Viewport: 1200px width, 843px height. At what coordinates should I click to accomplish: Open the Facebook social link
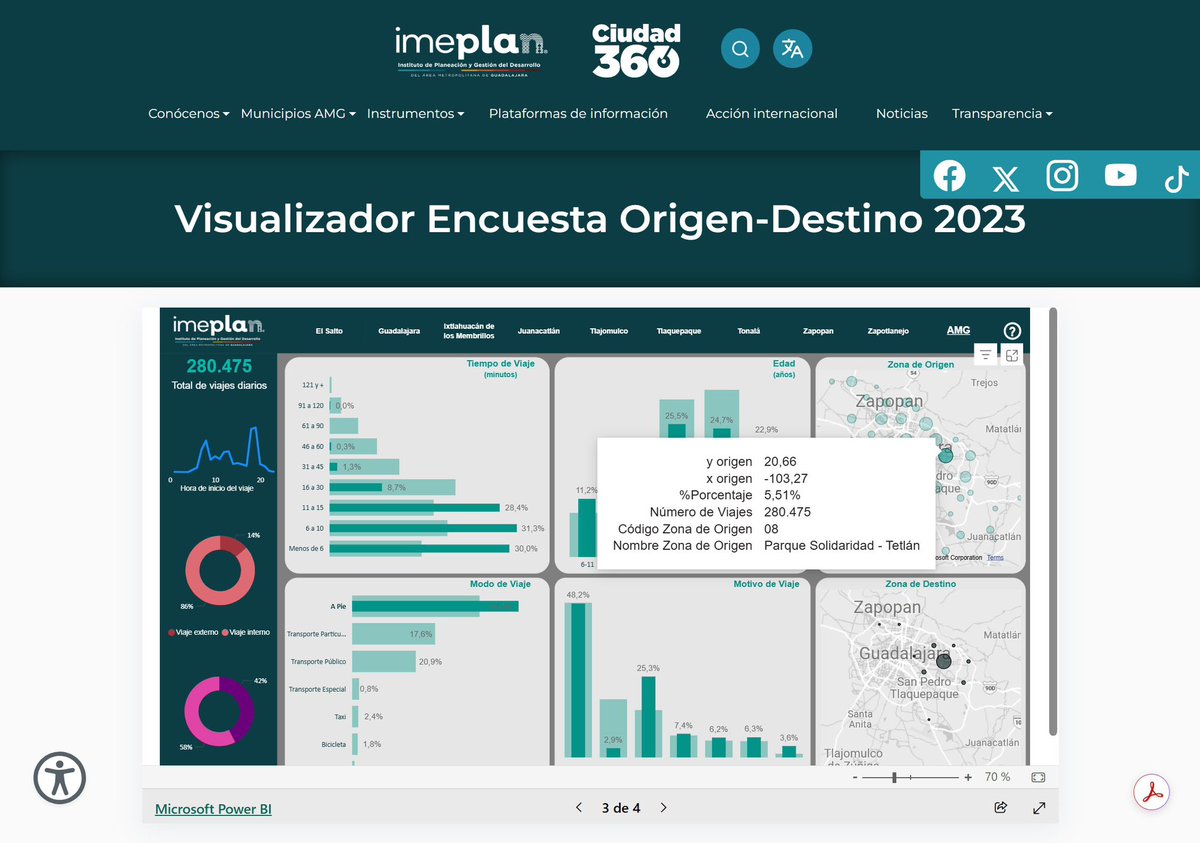(x=949, y=176)
